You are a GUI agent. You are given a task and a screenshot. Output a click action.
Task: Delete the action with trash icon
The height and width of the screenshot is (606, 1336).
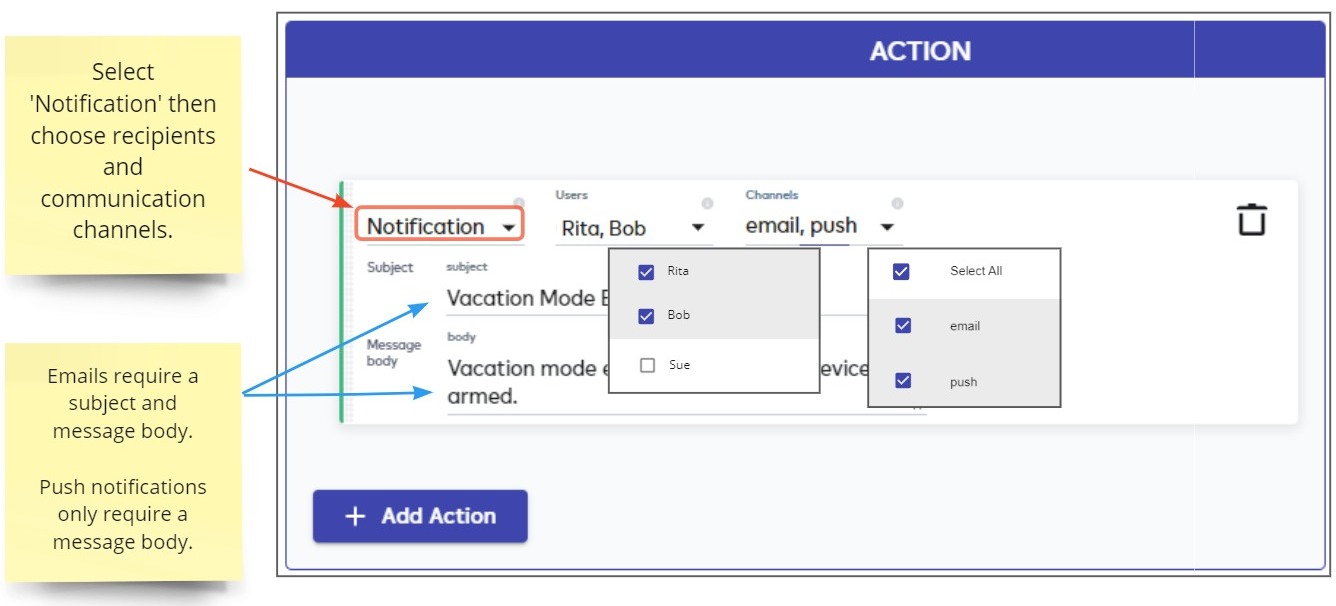point(1251,219)
